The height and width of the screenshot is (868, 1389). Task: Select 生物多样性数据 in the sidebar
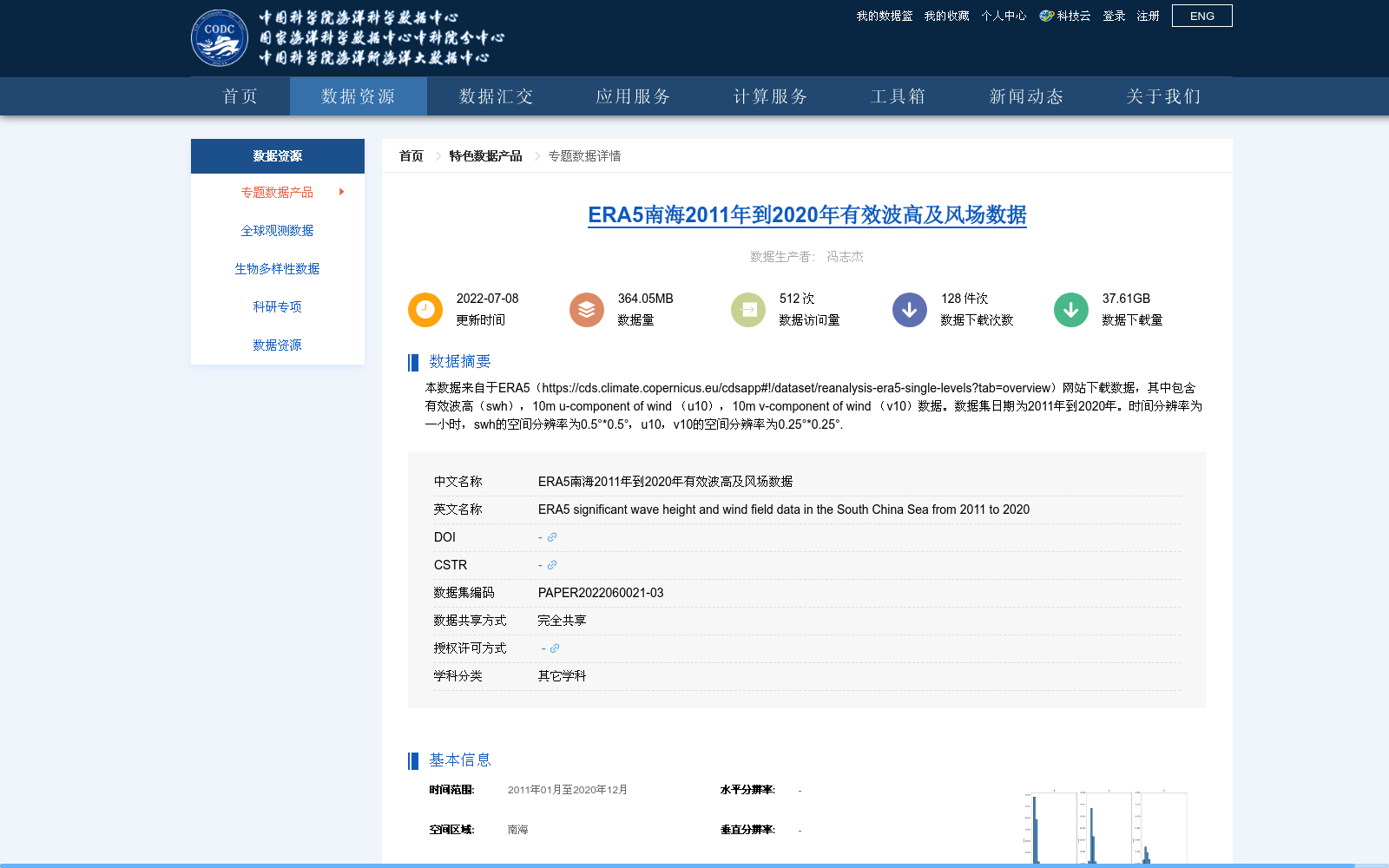[276, 268]
